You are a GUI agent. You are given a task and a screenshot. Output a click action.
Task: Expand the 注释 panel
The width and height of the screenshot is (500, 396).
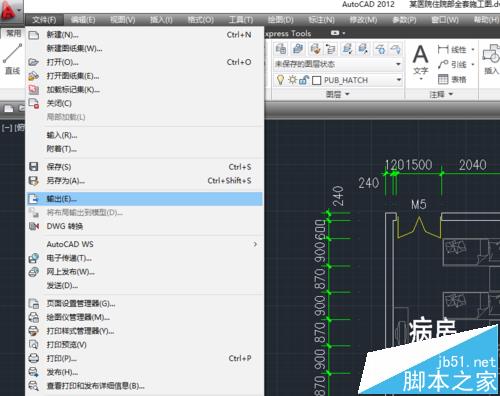click(441, 94)
